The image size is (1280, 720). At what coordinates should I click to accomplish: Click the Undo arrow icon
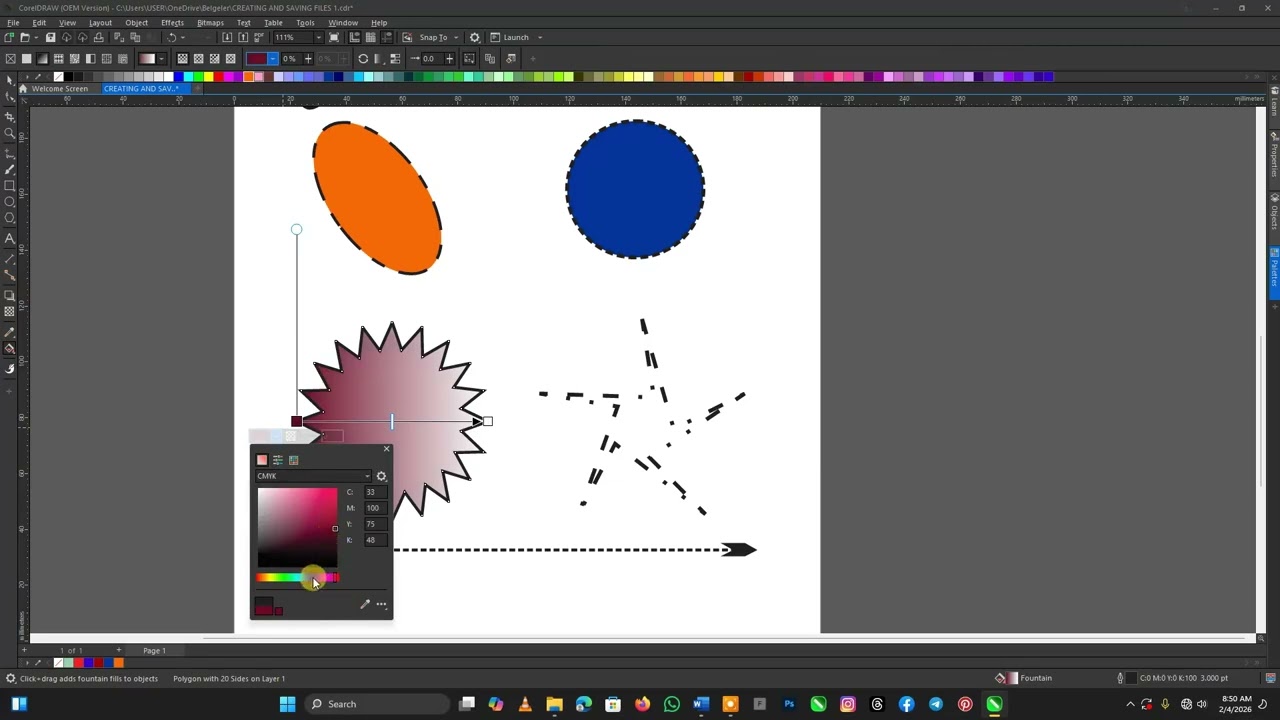[171, 38]
